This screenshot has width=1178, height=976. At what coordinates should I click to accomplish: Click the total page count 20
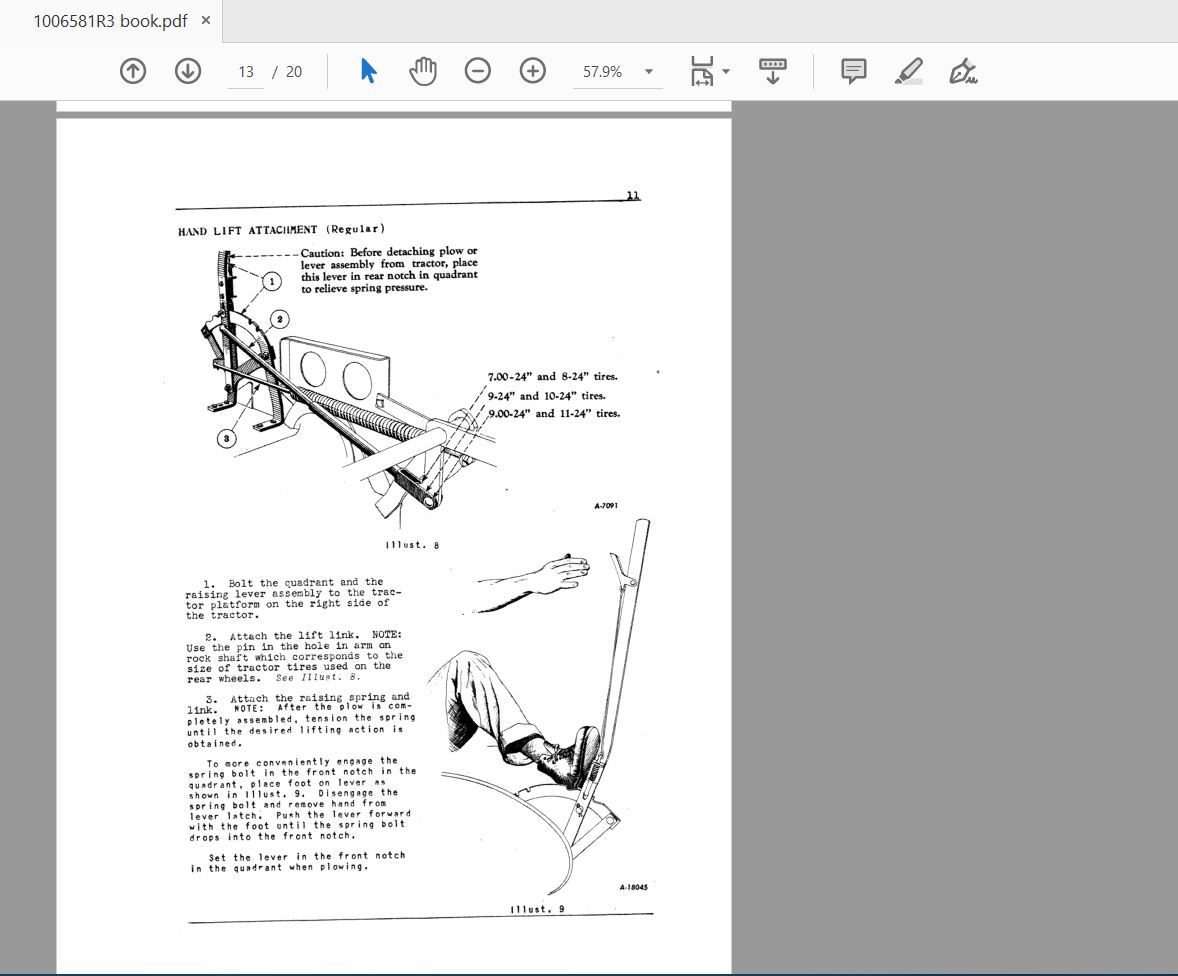294,72
